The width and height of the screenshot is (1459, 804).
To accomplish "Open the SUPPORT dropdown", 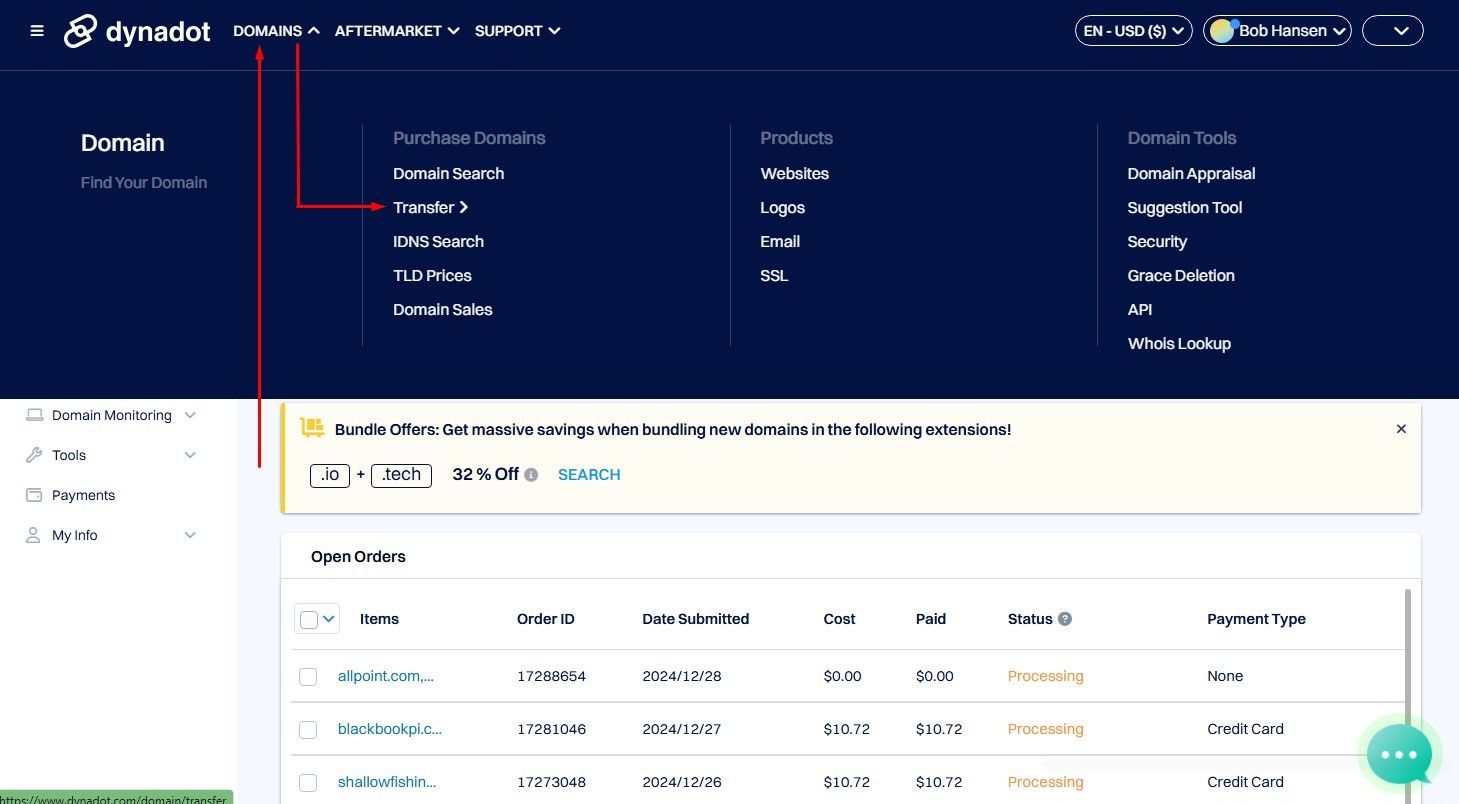I will click(517, 31).
